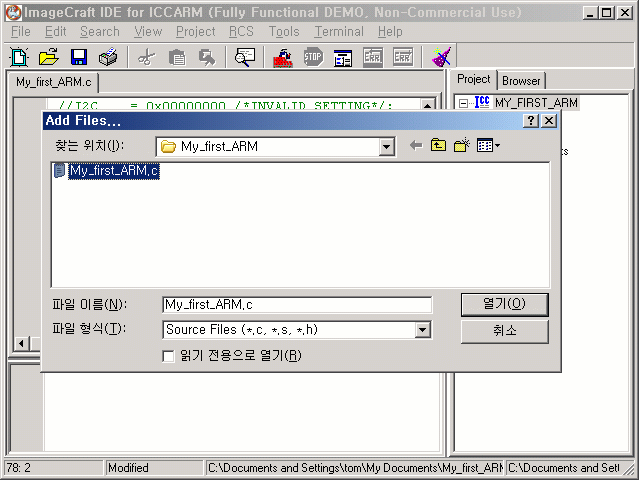This screenshot has height=480, width=639.
Task: Switch to the Browser tab
Action: 521,81
